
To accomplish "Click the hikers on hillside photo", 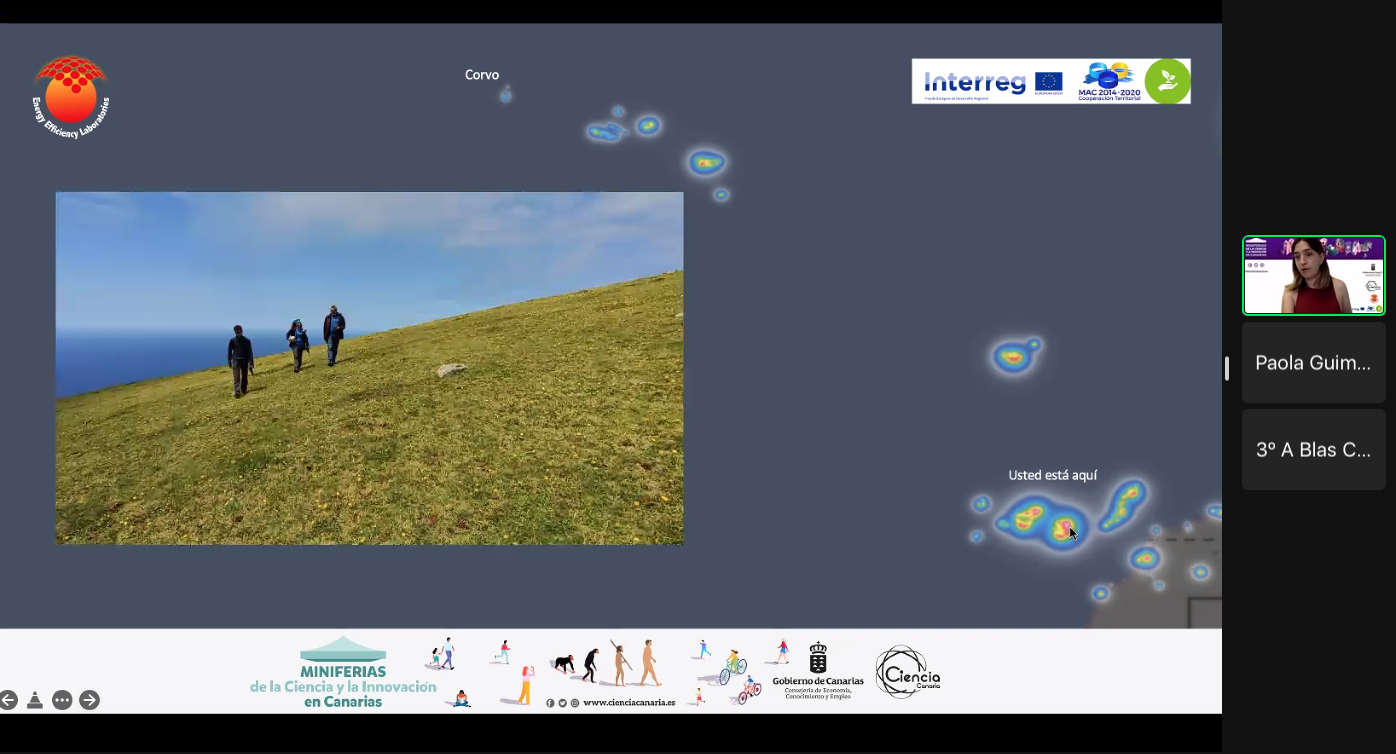I will pos(369,368).
